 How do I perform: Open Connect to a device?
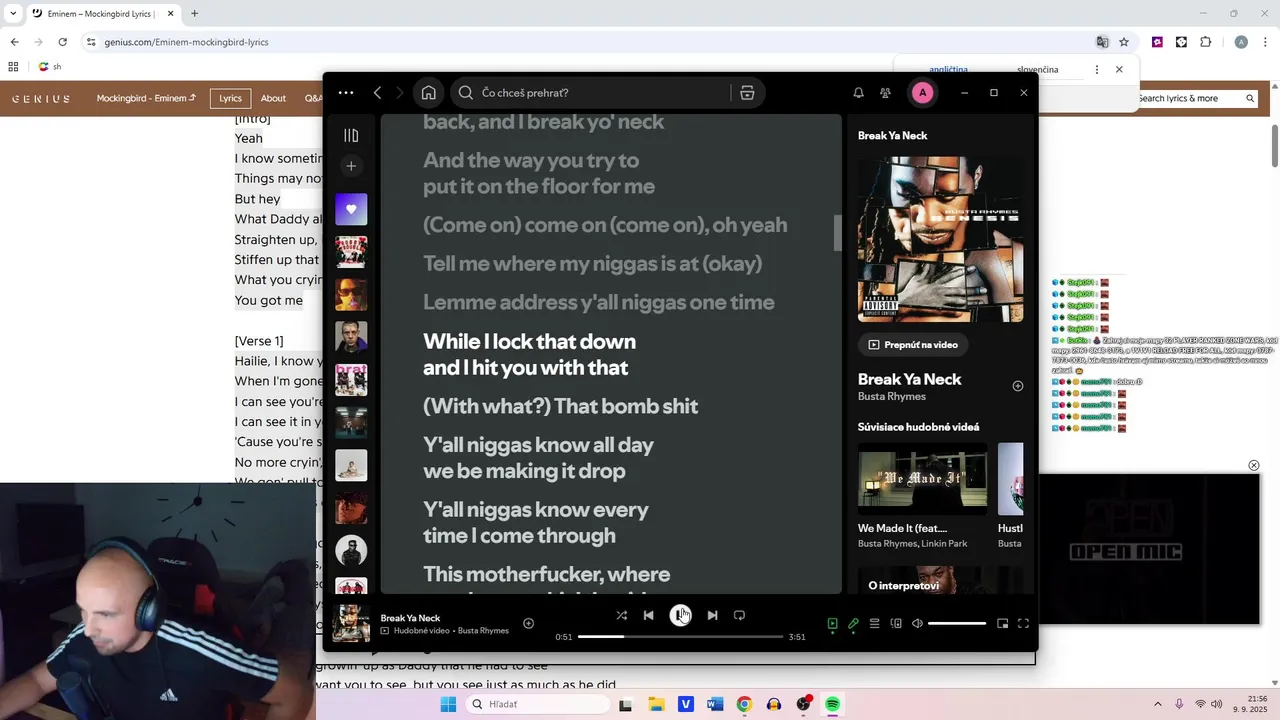click(896, 623)
